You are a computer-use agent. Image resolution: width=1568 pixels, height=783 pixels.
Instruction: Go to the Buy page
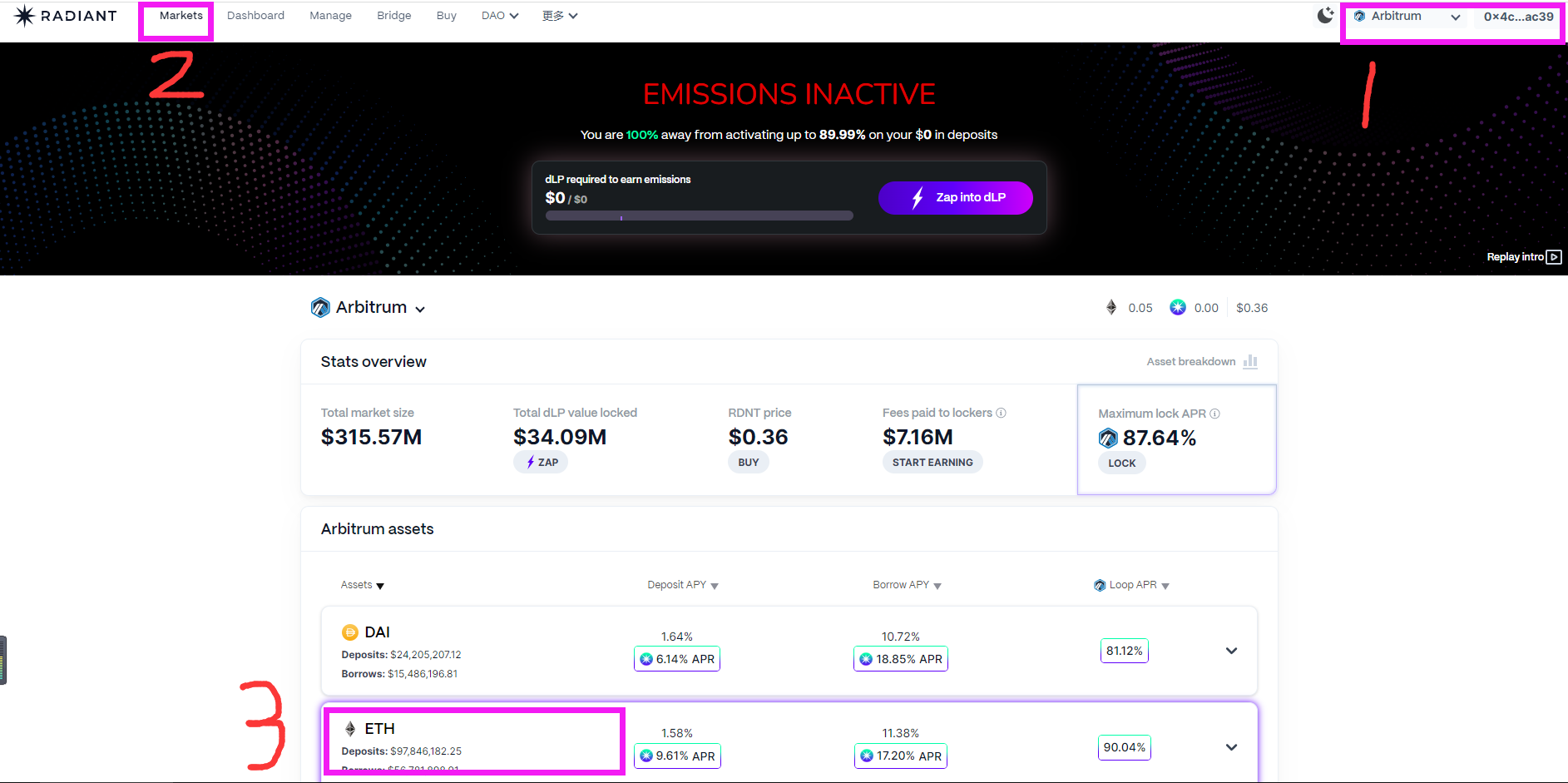click(446, 16)
